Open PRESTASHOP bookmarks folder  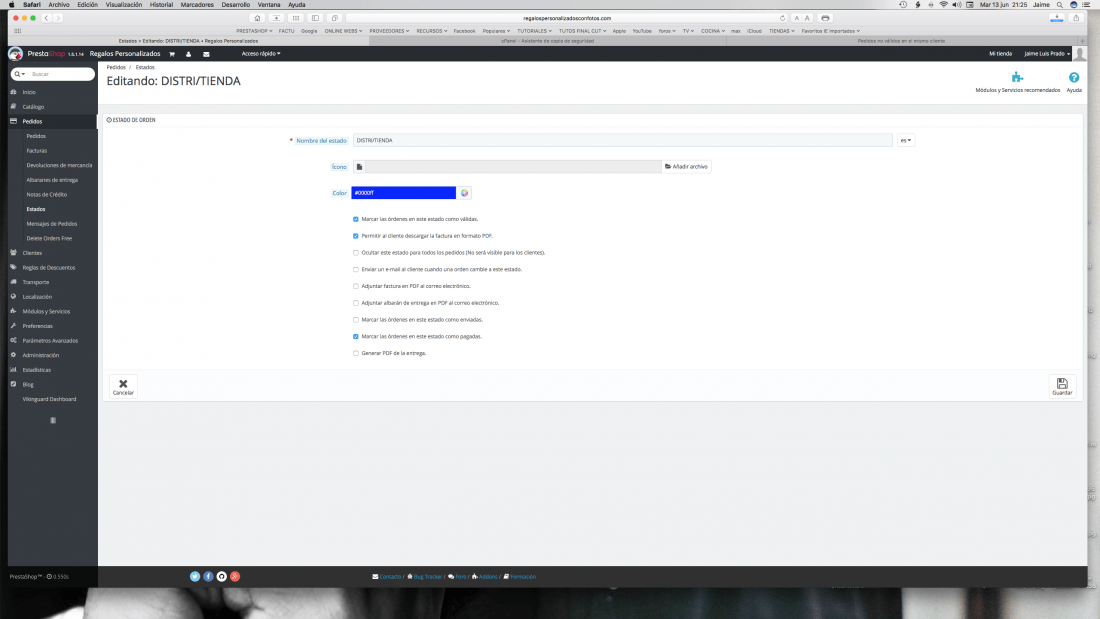pyautogui.click(x=254, y=31)
